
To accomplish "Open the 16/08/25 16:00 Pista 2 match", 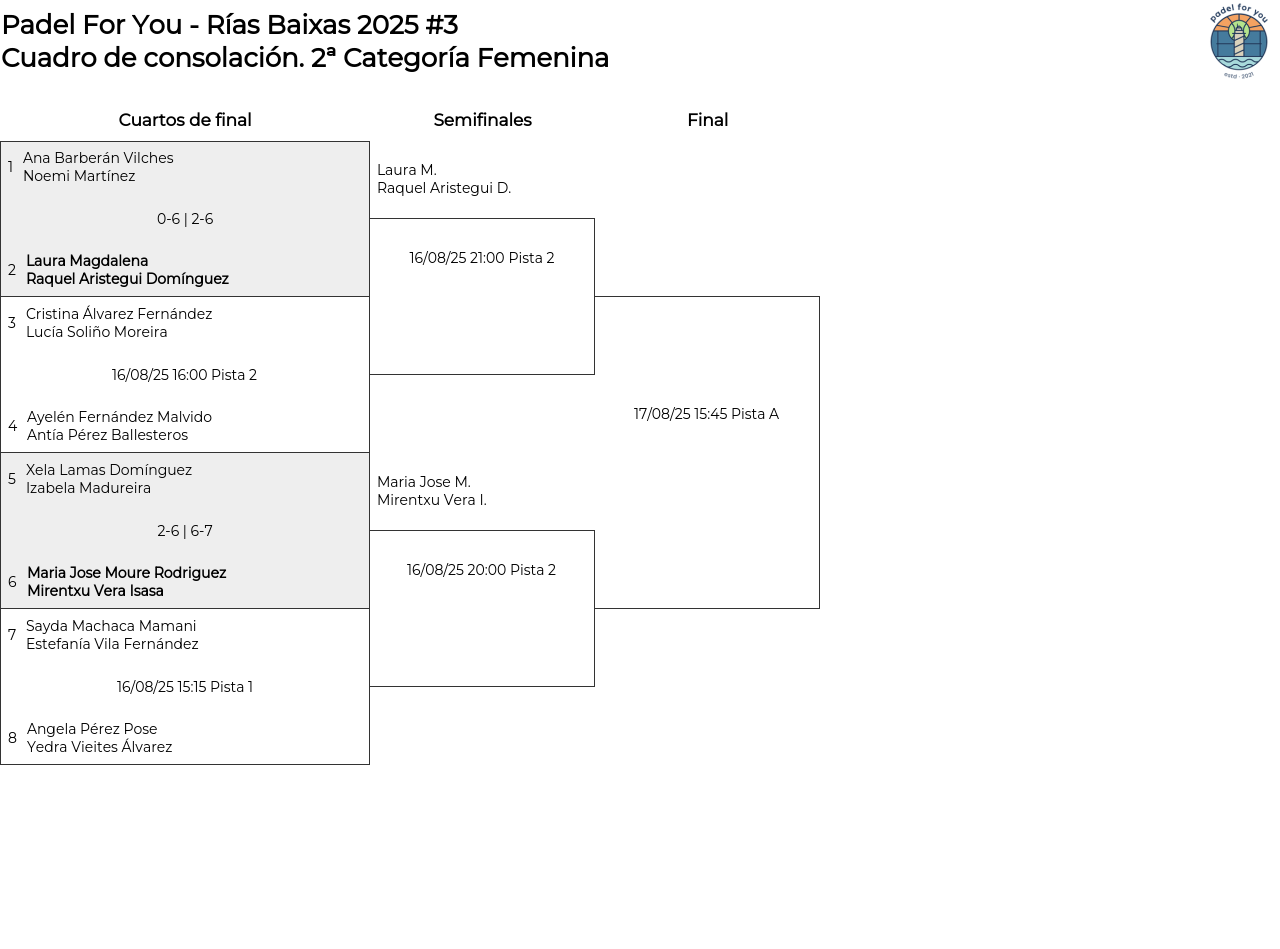I will (185, 375).
